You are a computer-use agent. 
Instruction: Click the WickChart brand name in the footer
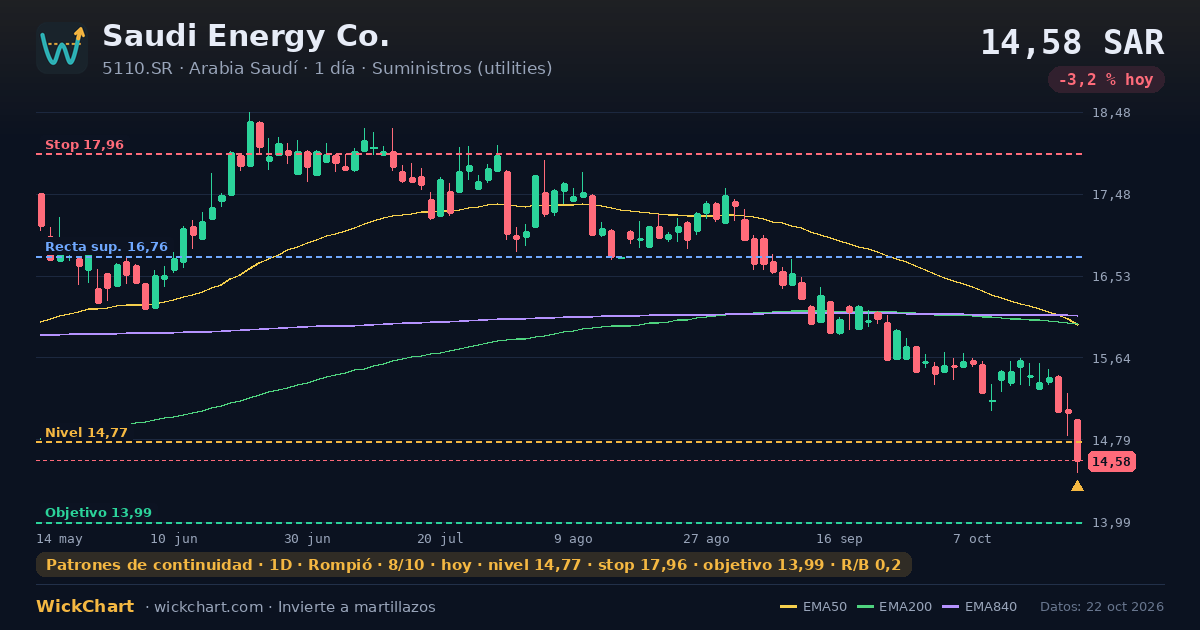85,606
